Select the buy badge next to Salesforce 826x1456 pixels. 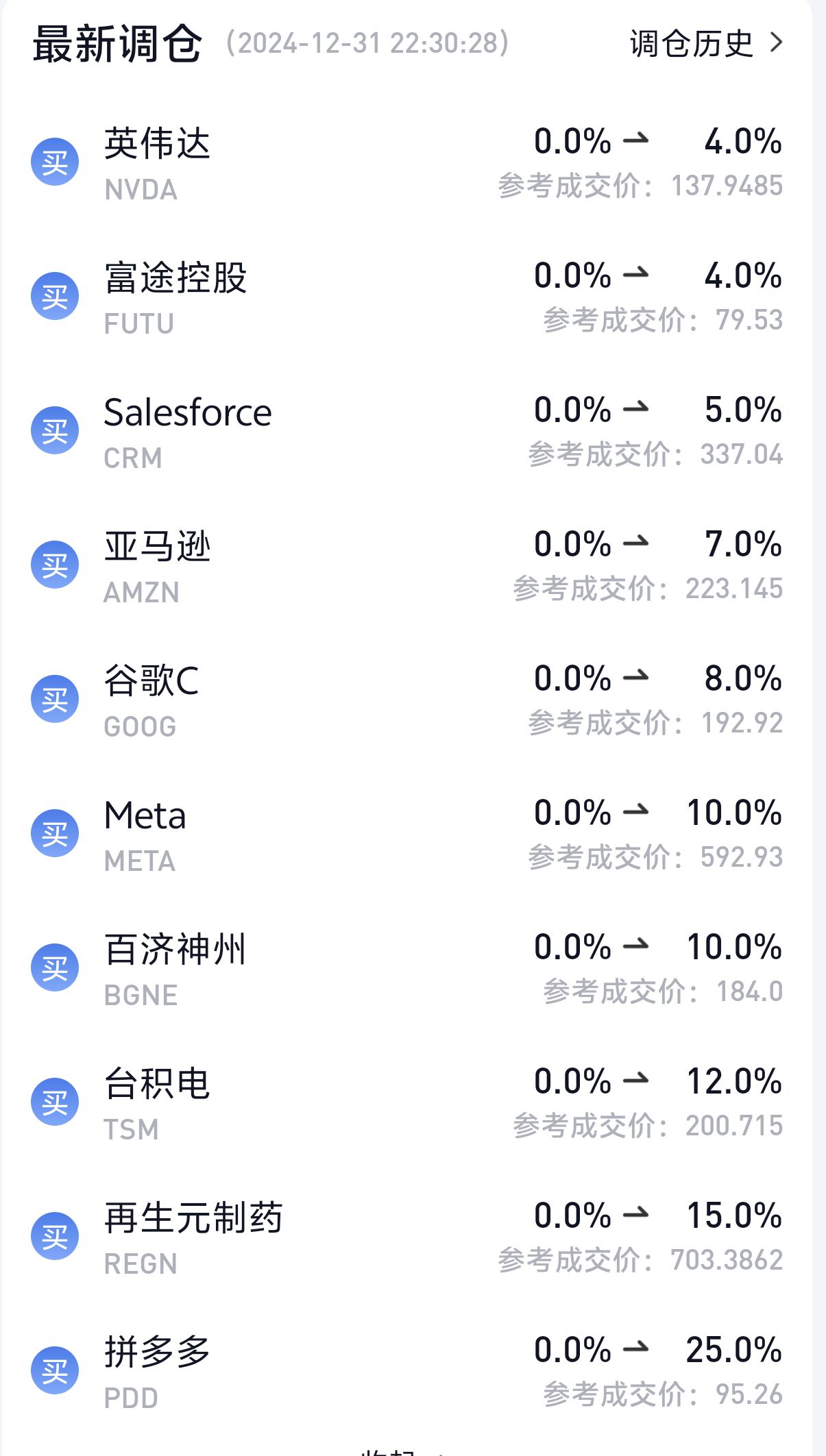click(55, 431)
